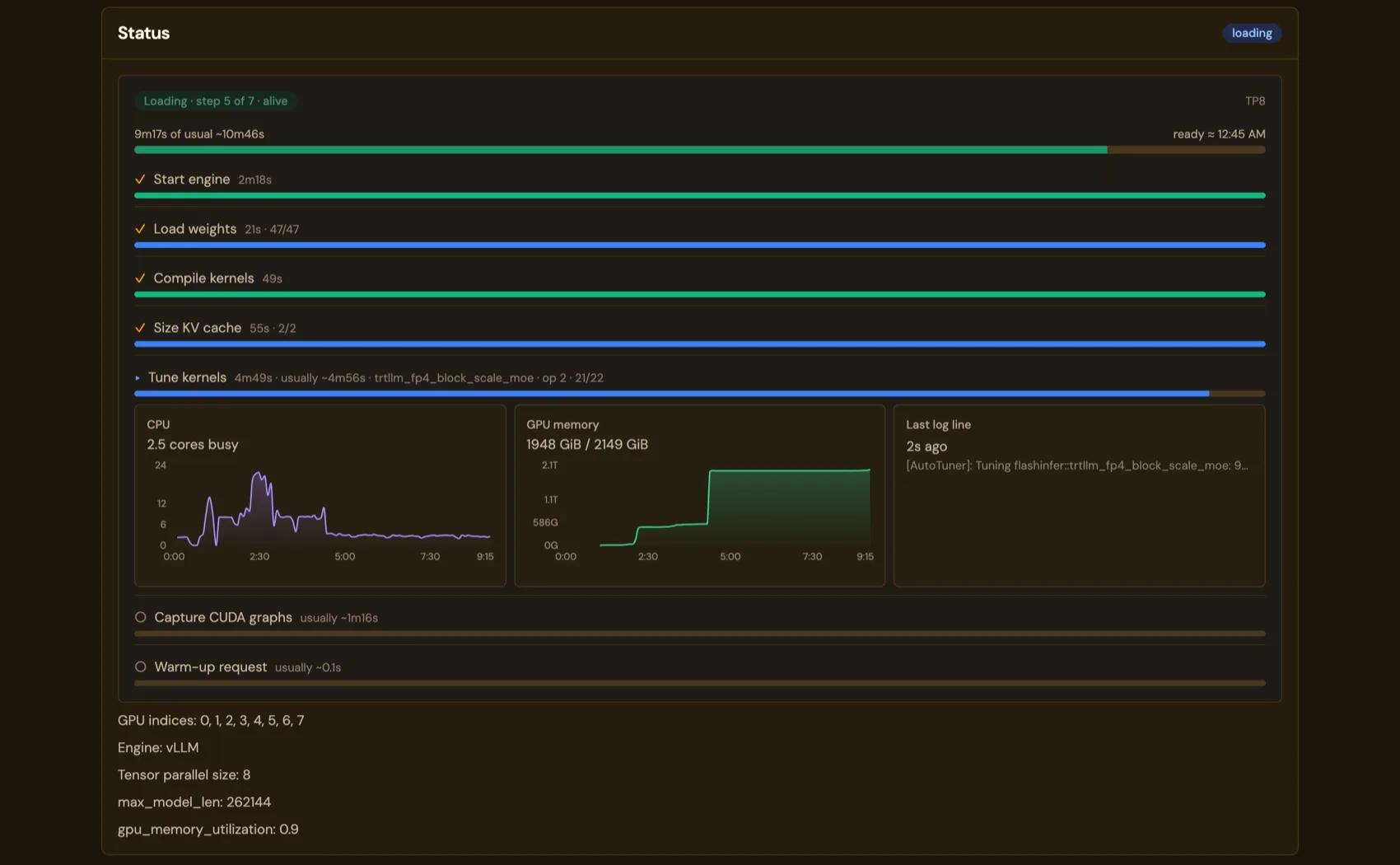Click the '2s ago' log timestamp
The width and height of the screenshot is (1400, 865).
point(926,447)
